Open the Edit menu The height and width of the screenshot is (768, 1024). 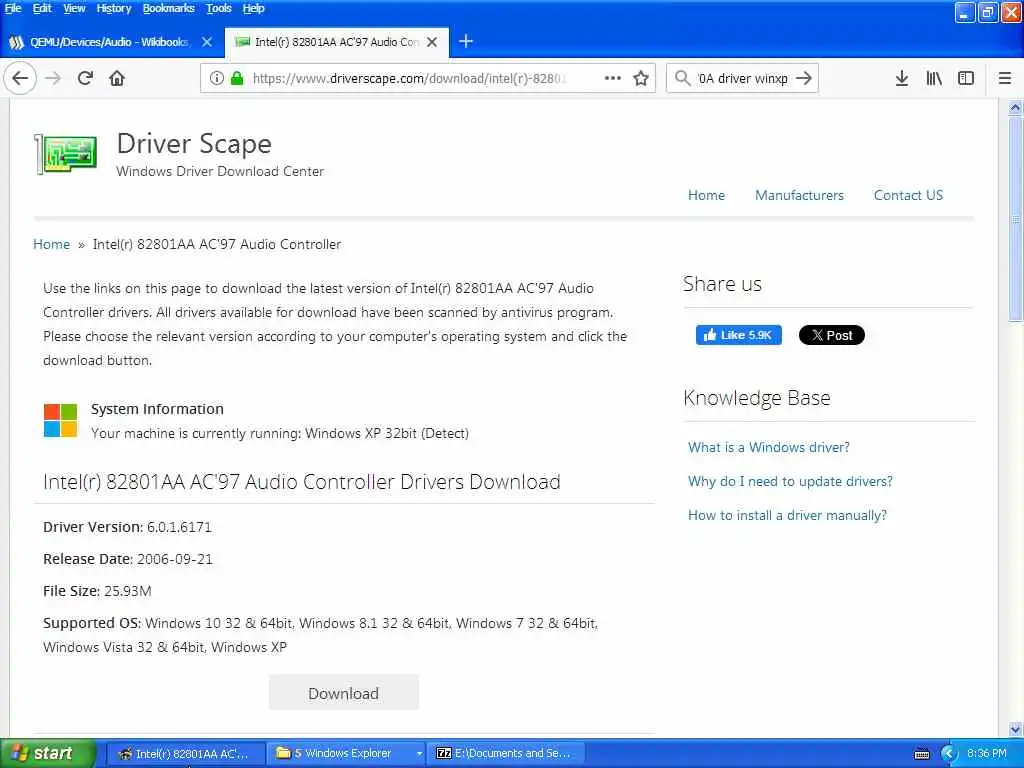pyautogui.click(x=42, y=8)
